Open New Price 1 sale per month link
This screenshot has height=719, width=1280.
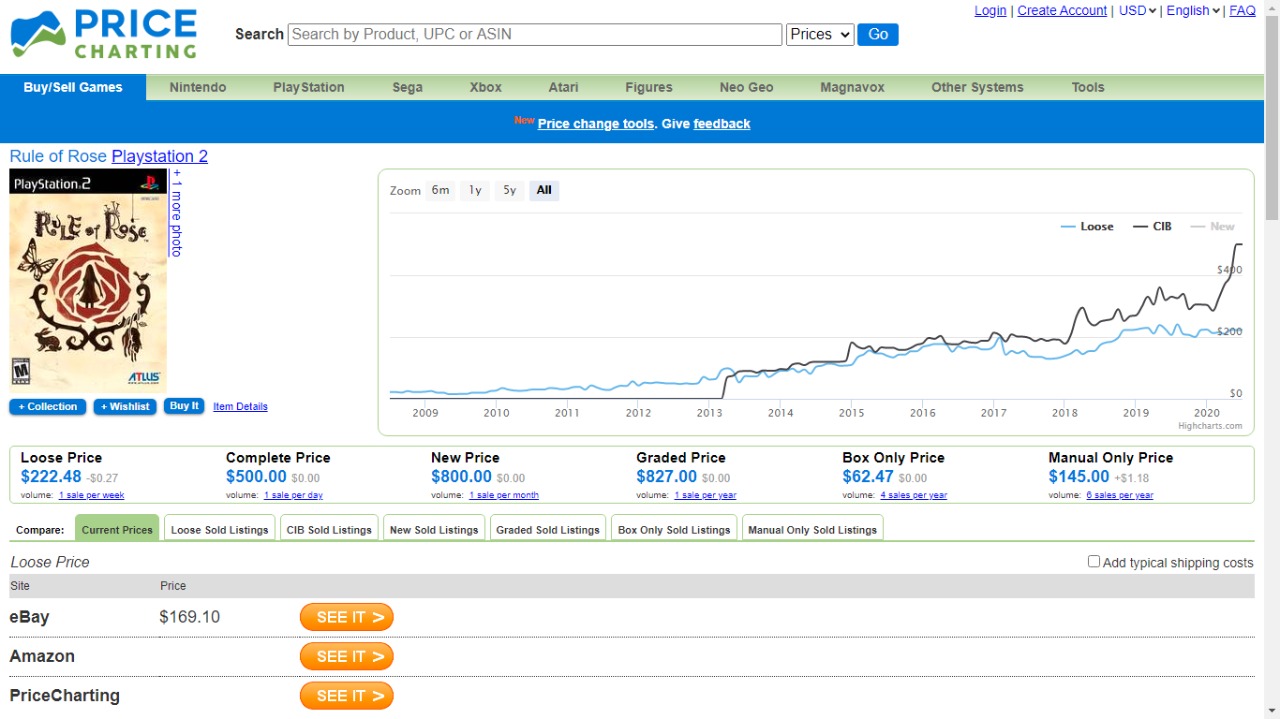(504, 495)
